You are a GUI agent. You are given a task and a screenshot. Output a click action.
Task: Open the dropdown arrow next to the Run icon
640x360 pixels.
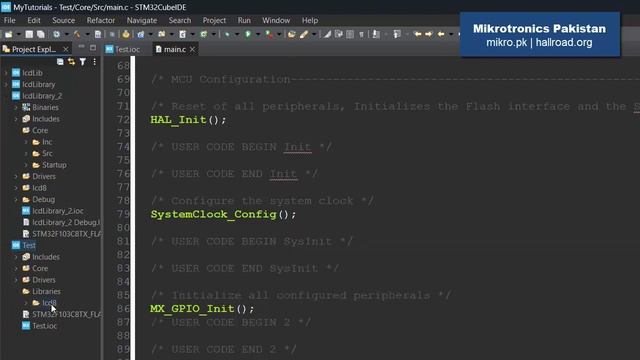pos(258,35)
